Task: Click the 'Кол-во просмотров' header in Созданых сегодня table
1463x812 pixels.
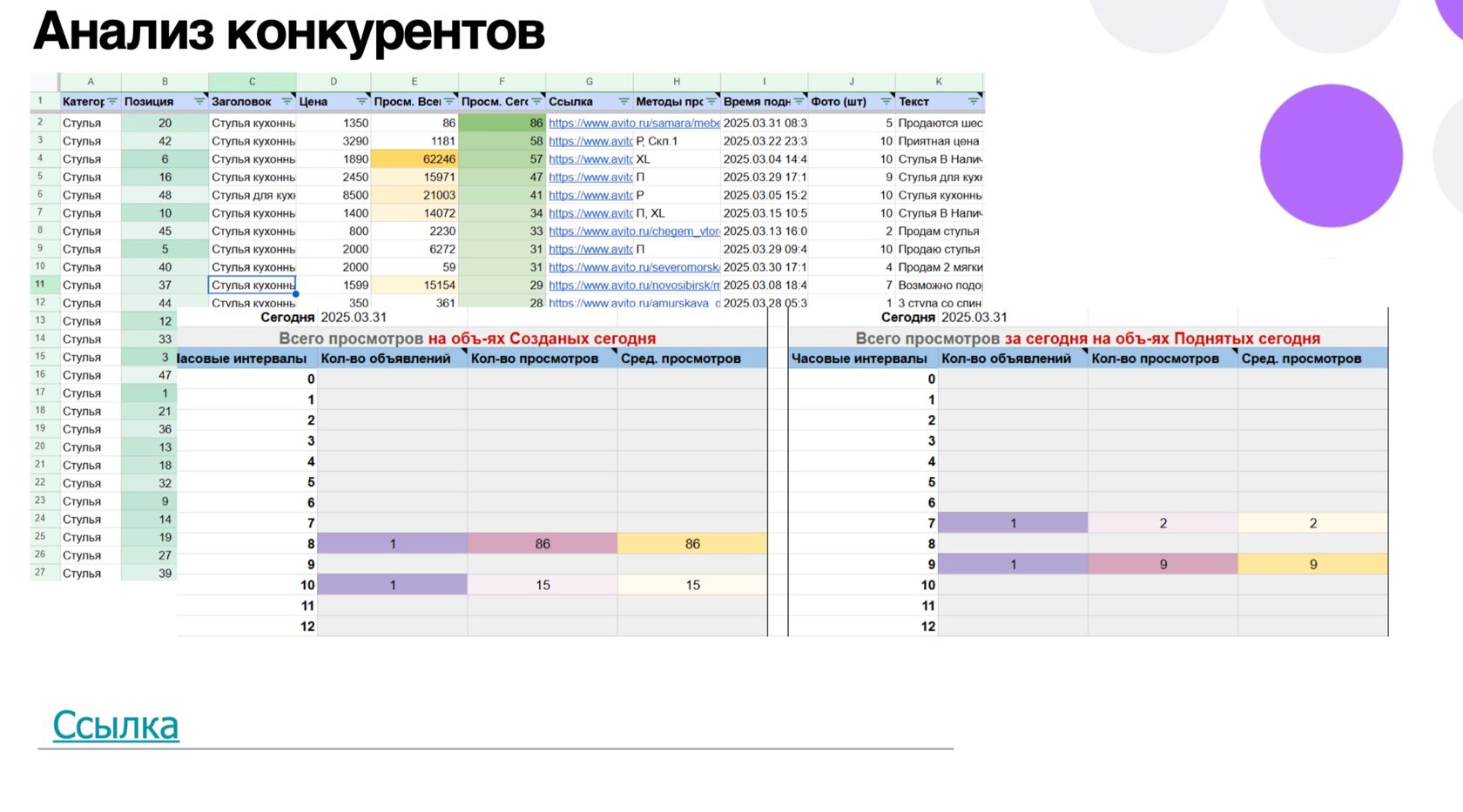Action: coord(543,359)
